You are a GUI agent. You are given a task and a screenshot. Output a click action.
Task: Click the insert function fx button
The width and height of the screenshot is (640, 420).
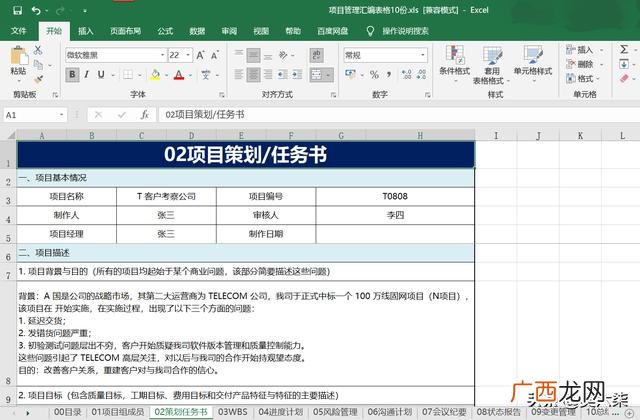point(144,115)
